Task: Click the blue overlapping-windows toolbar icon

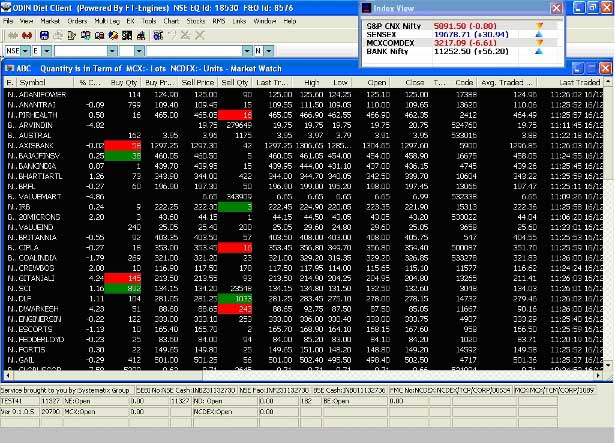Action: 86,36
